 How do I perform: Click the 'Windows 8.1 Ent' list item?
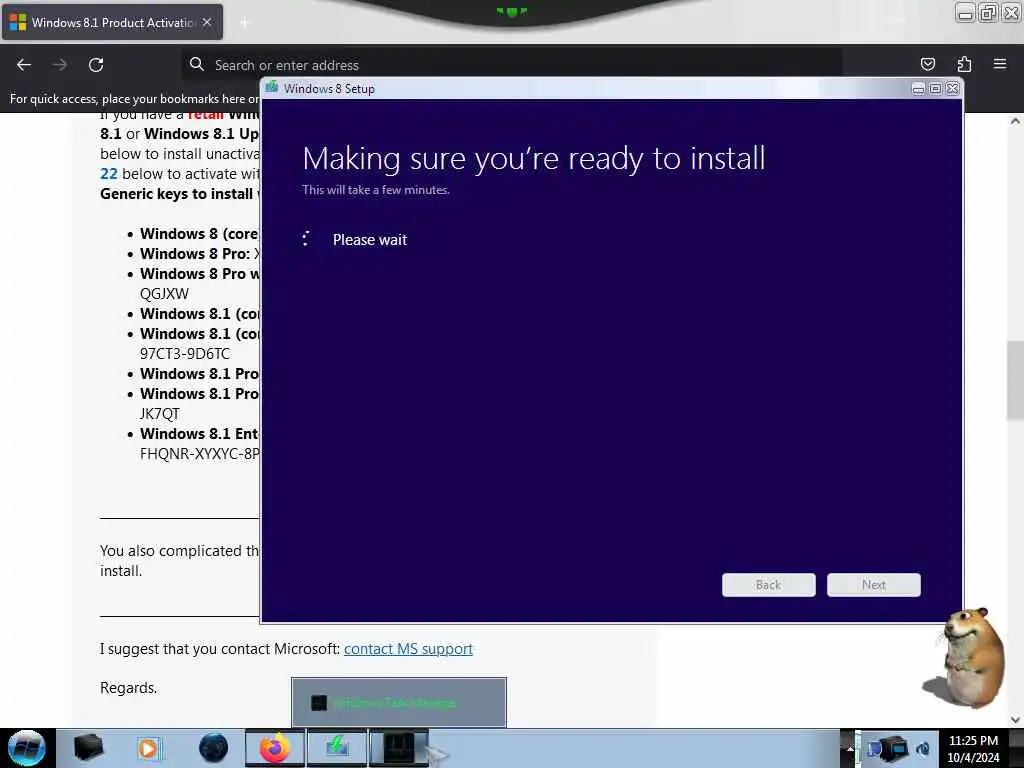coord(199,434)
